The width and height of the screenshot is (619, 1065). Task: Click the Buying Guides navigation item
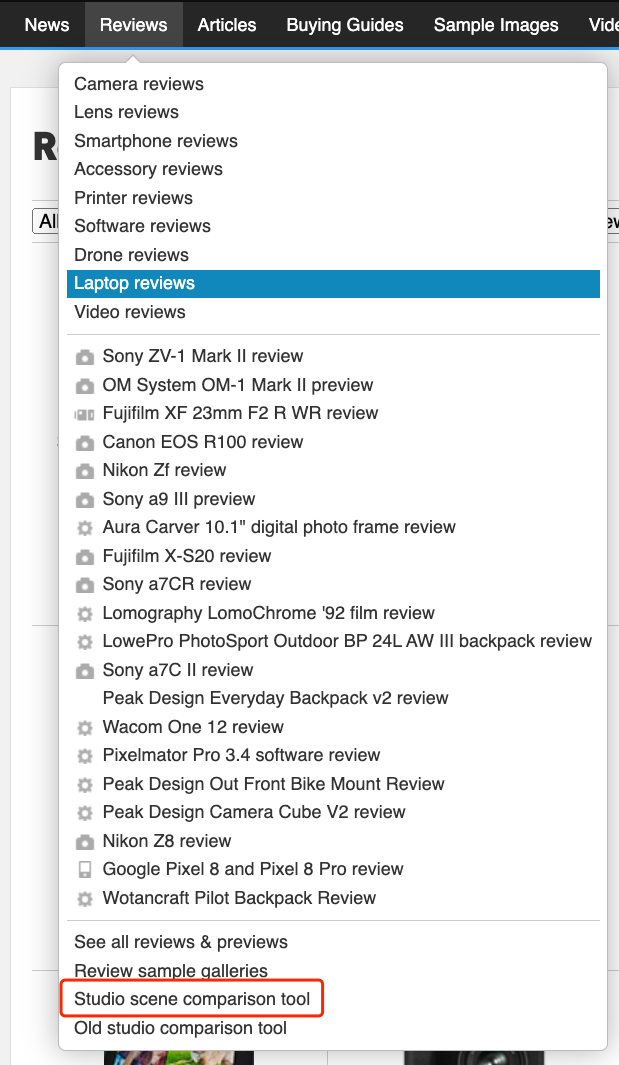click(344, 24)
